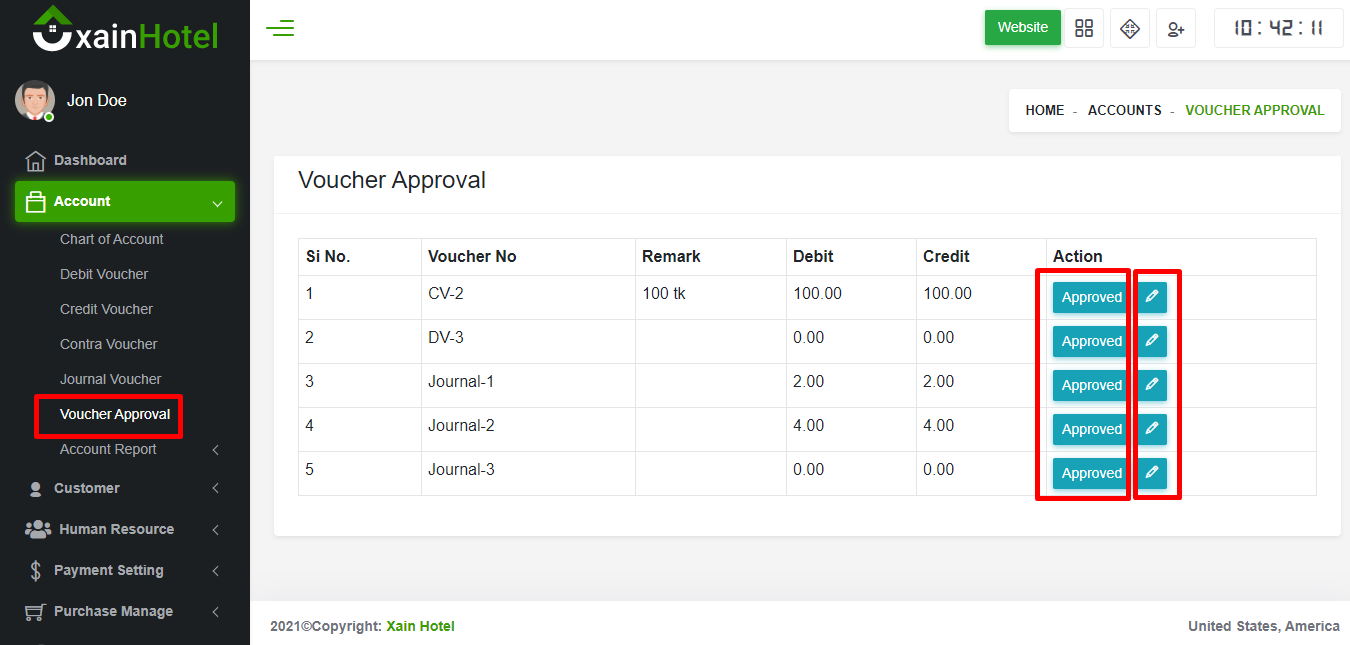Open Chart of Account page
The width and height of the screenshot is (1350, 645).
click(x=111, y=239)
